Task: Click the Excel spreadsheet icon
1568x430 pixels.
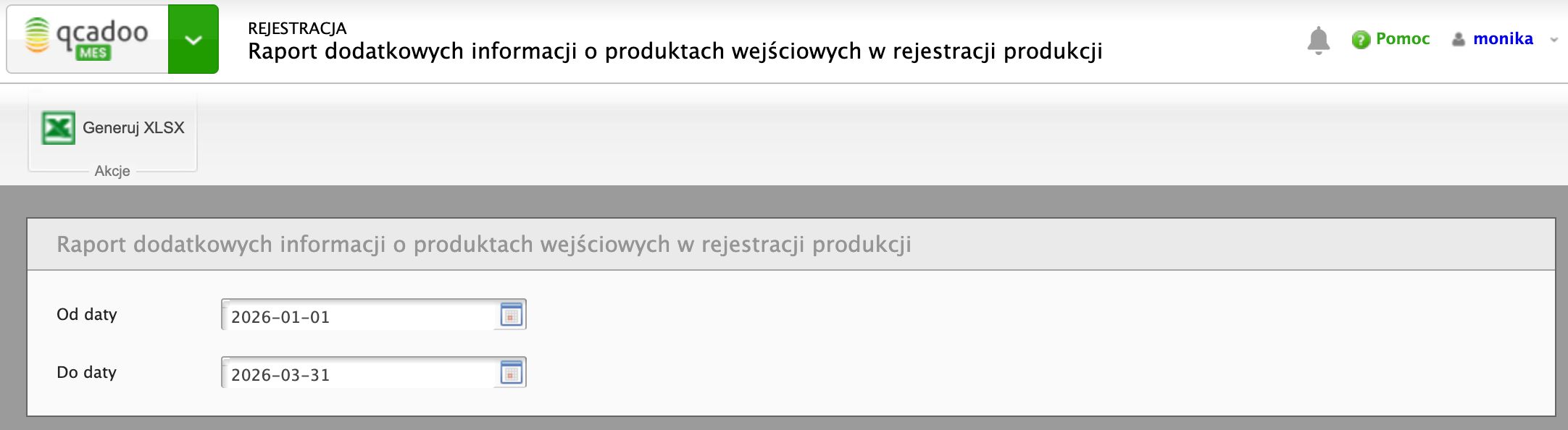Action: [x=58, y=128]
